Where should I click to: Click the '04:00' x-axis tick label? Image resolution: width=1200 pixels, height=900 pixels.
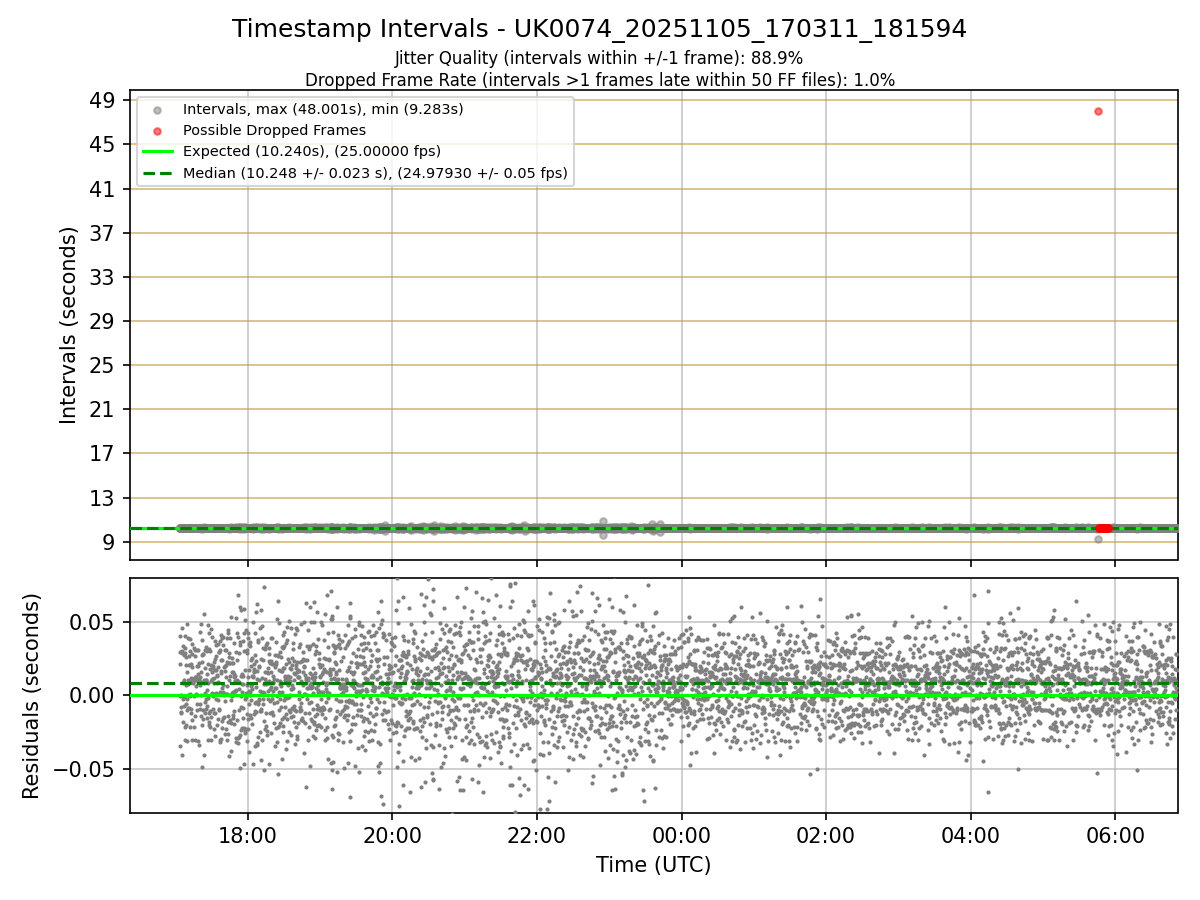(971, 836)
